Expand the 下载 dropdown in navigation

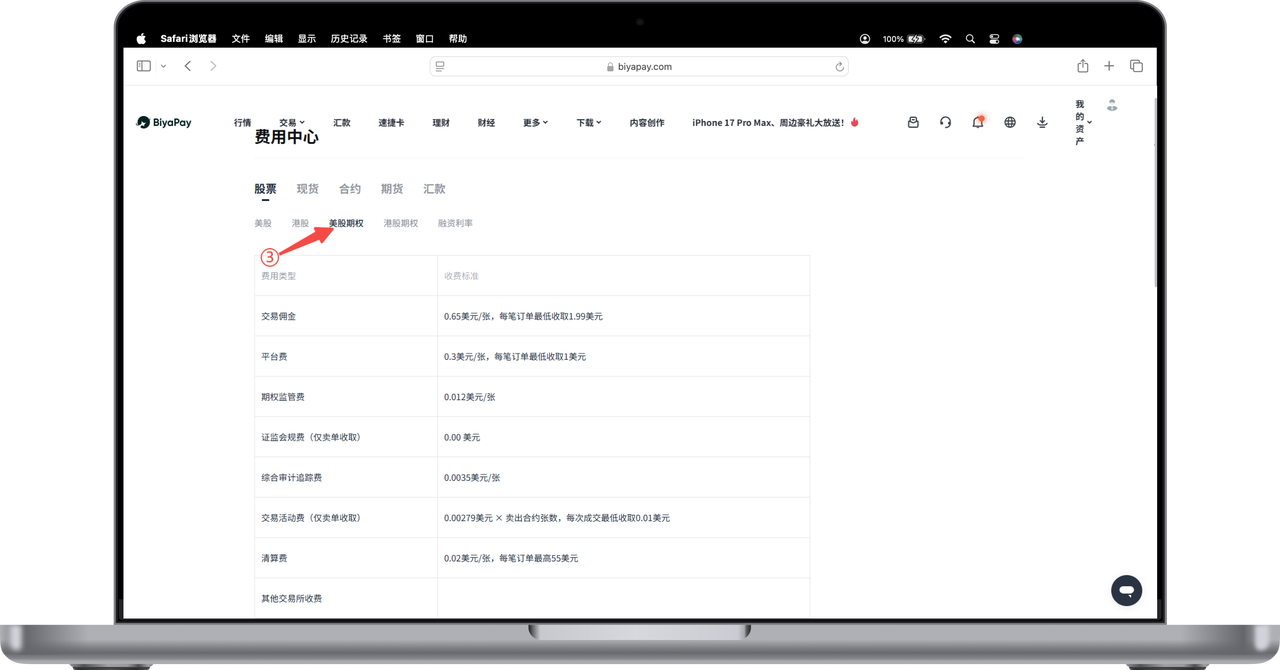589,122
